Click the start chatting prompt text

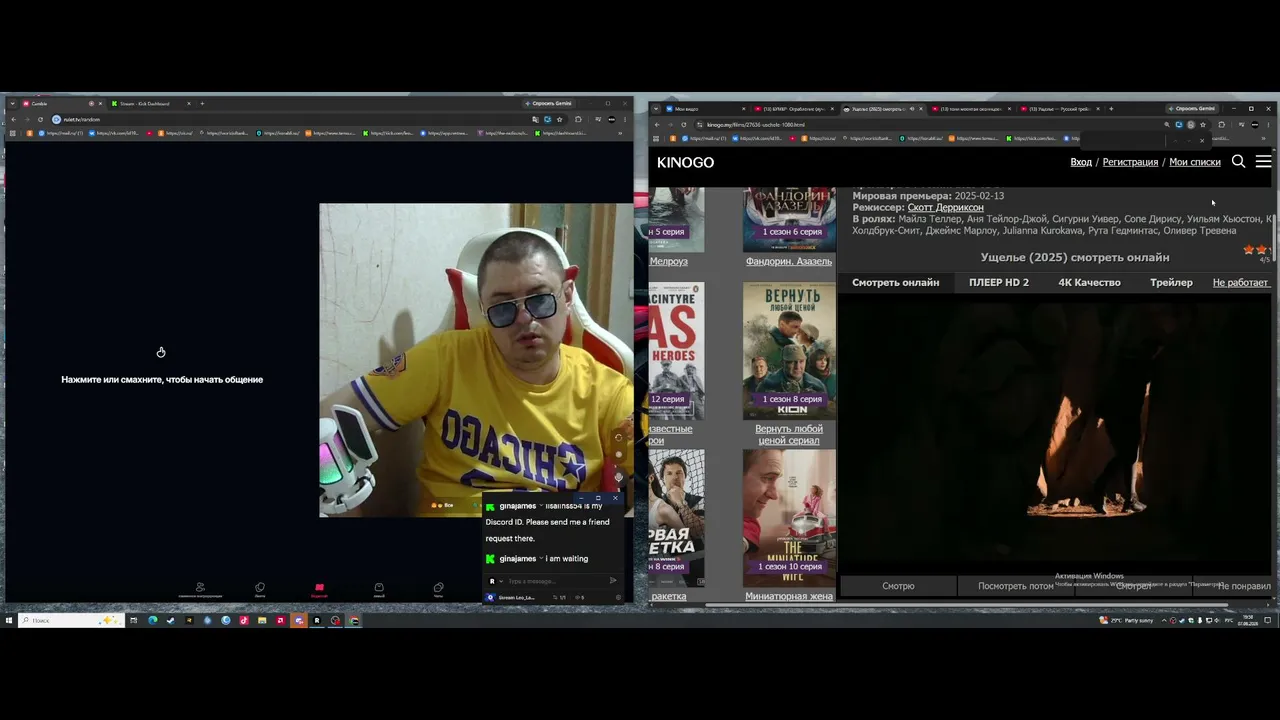(x=162, y=380)
